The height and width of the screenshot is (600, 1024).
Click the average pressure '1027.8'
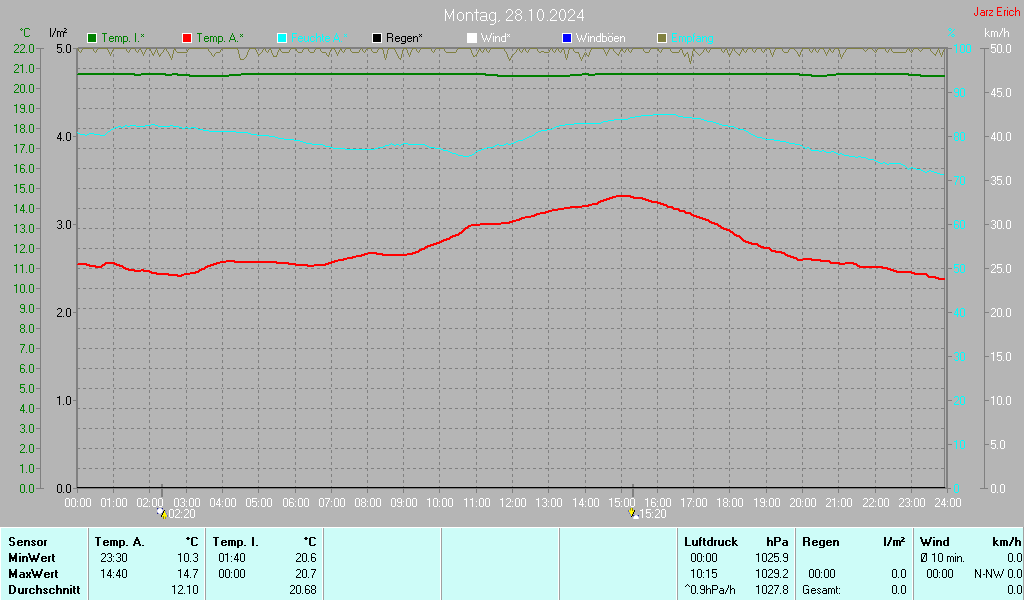pos(772,590)
